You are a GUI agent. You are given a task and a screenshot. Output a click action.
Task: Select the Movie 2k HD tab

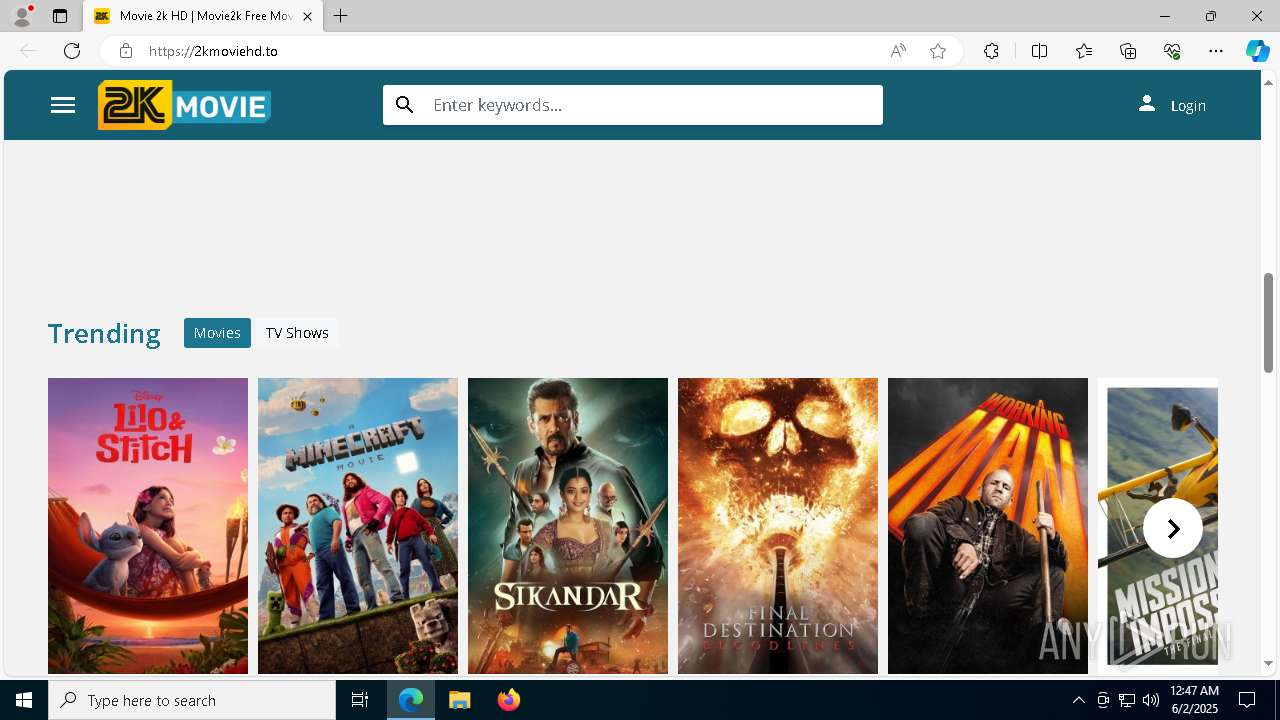203,16
